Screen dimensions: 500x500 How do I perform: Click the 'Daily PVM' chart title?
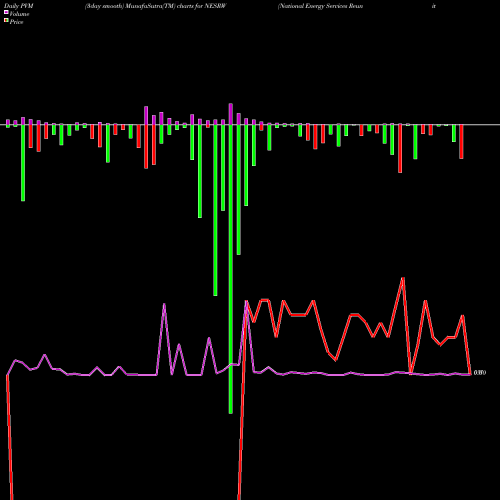coord(19,6)
